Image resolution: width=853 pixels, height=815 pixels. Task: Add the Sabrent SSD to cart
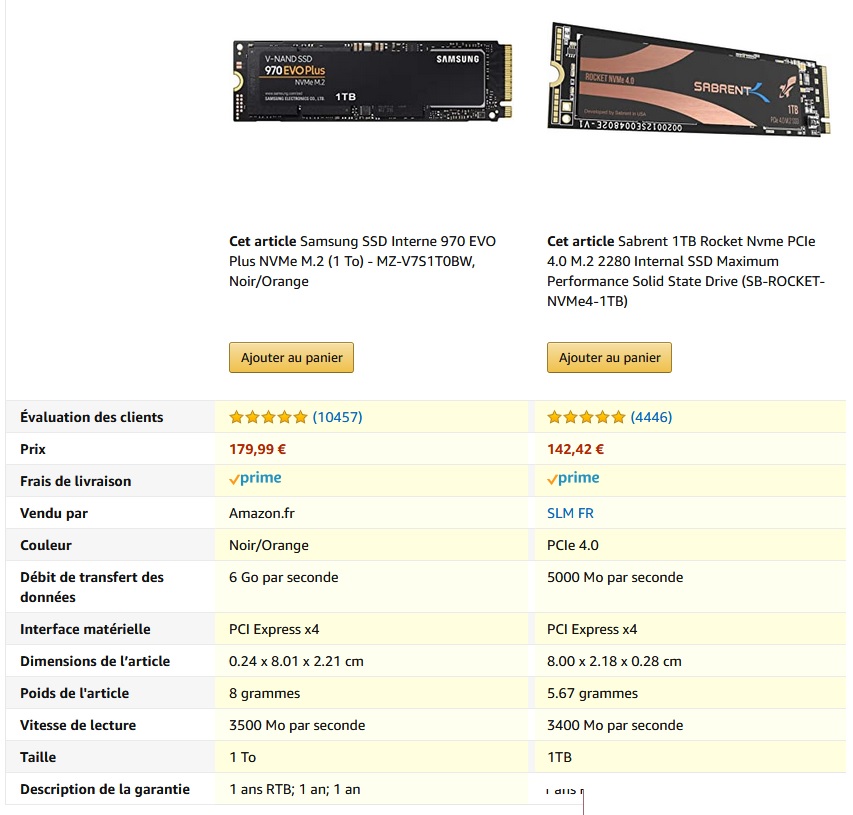(x=609, y=357)
